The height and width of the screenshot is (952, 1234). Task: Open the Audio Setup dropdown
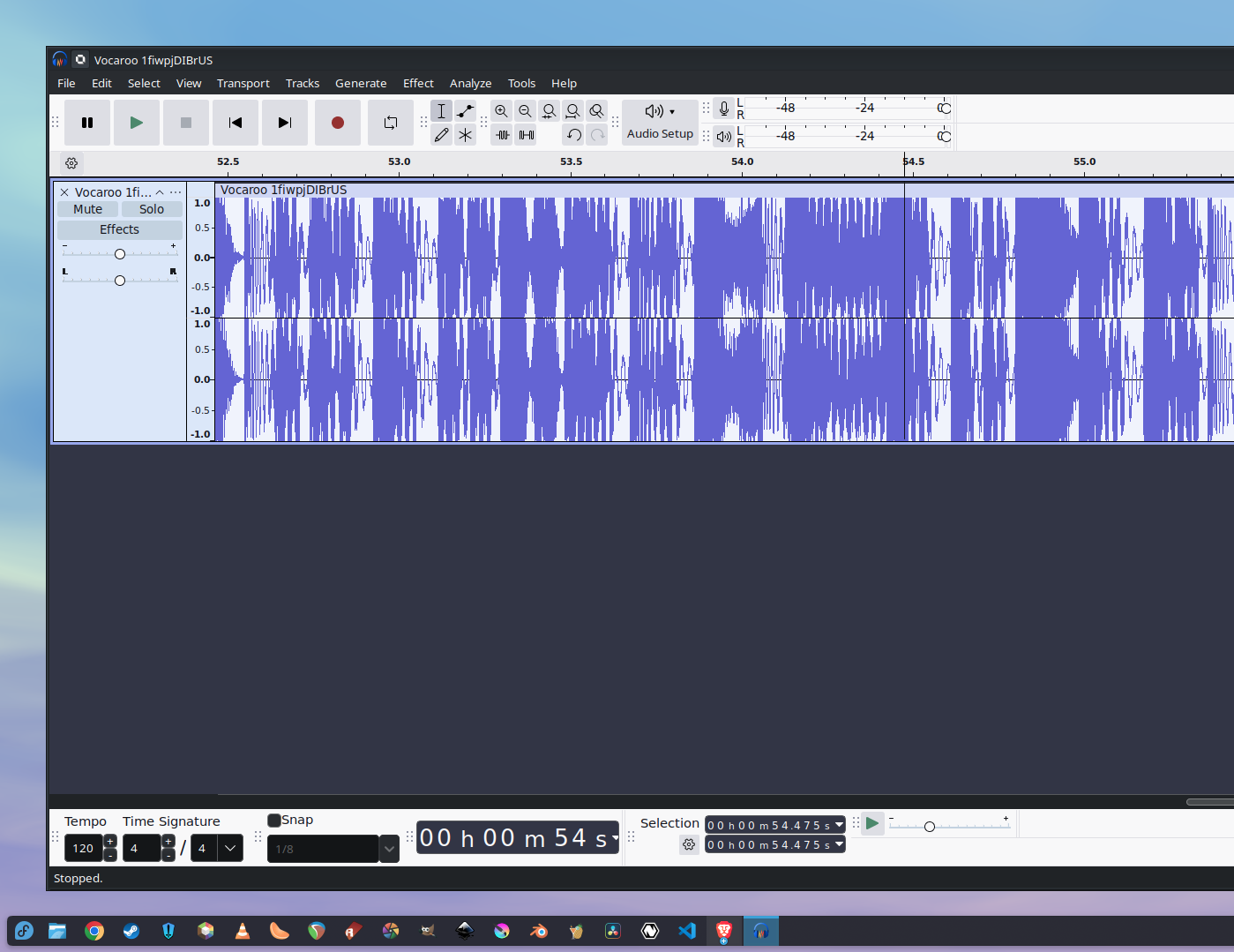(x=660, y=123)
